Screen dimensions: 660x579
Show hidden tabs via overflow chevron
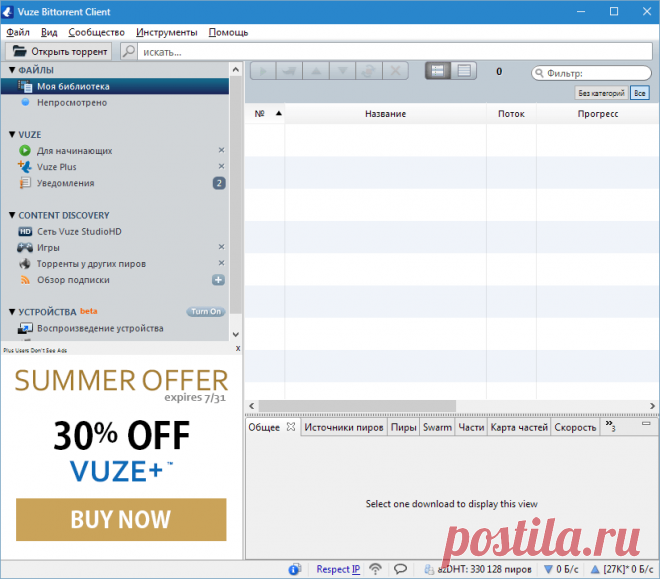point(610,425)
